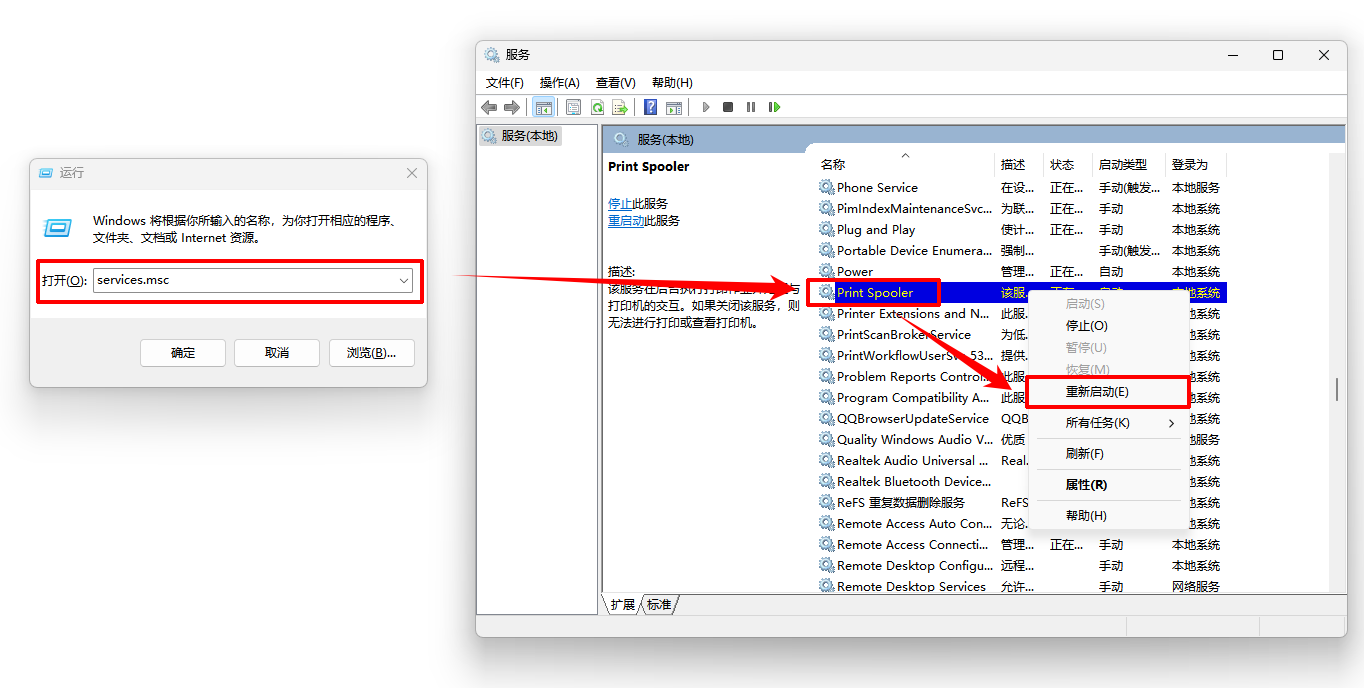Click the Pause Service icon in toolbar
The image size is (1364, 688).
[751, 107]
